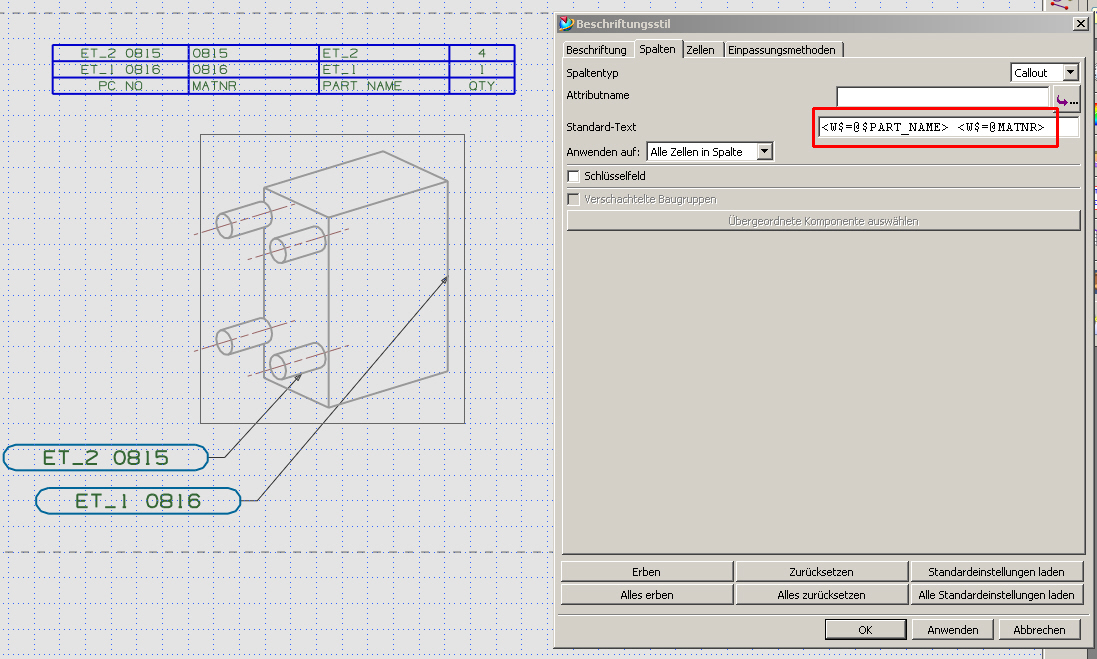Click the Alles erben button
This screenshot has height=659, width=1097.
tap(646, 595)
